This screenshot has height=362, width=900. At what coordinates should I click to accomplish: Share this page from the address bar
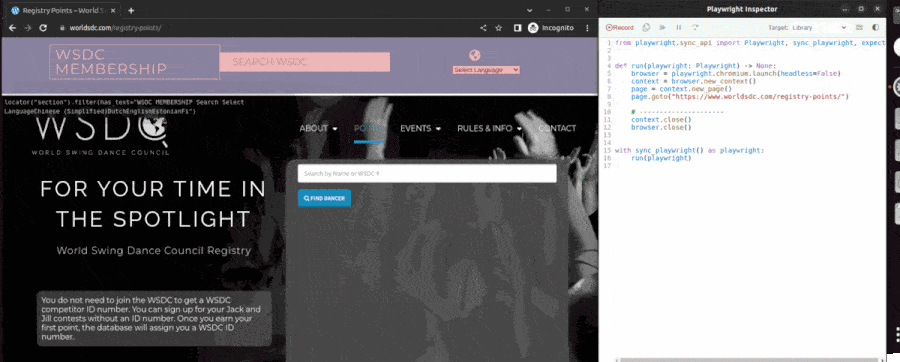tap(483, 28)
